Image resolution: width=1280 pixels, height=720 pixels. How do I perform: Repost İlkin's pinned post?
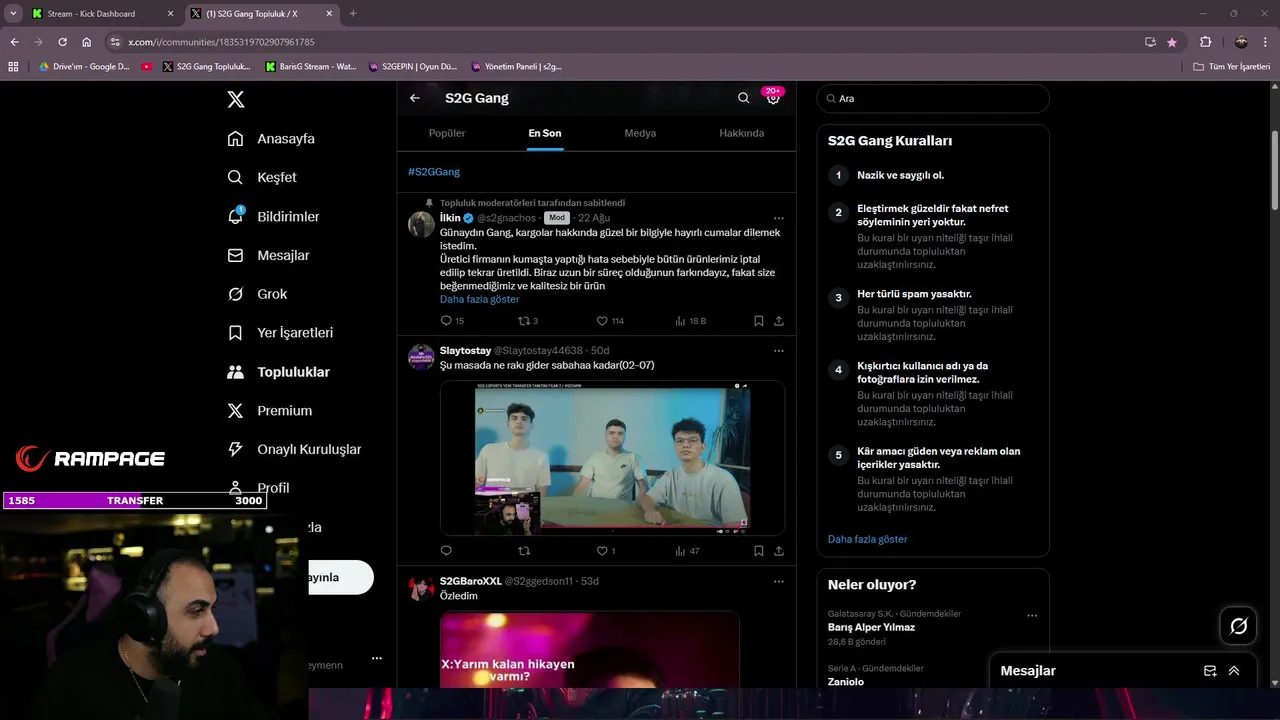click(523, 321)
